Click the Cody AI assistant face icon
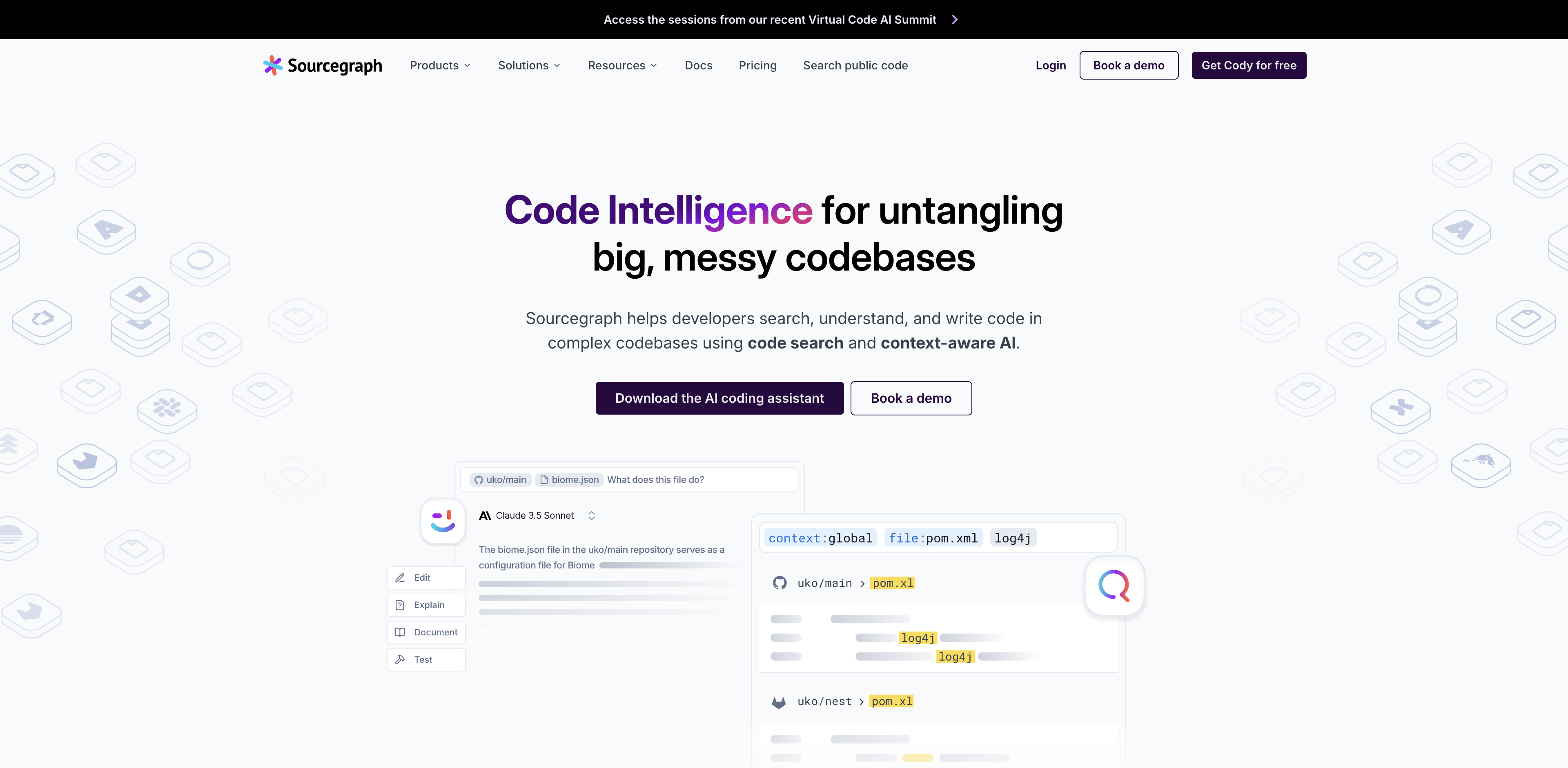Screen dimensions: 1568x768 (x=443, y=520)
